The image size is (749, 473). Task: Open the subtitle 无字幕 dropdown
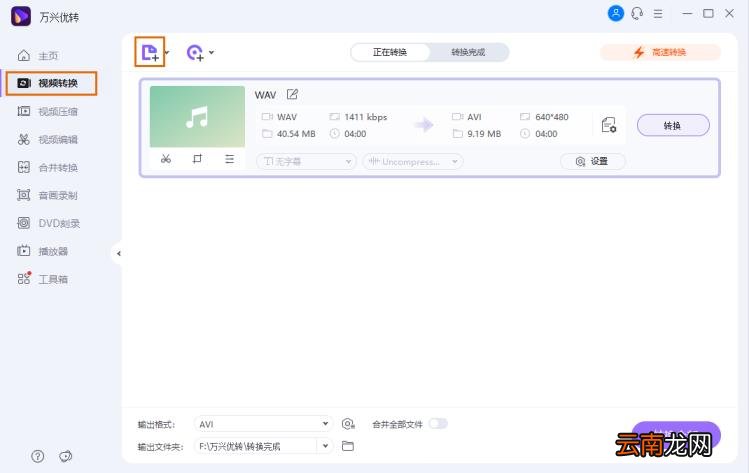click(x=306, y=161)
